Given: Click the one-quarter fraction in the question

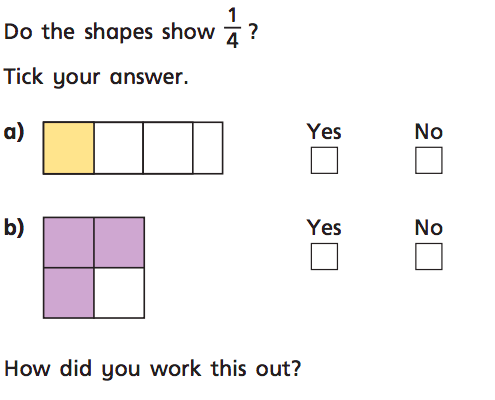Looking at the screenshot, I should click(x=232, y=29).
